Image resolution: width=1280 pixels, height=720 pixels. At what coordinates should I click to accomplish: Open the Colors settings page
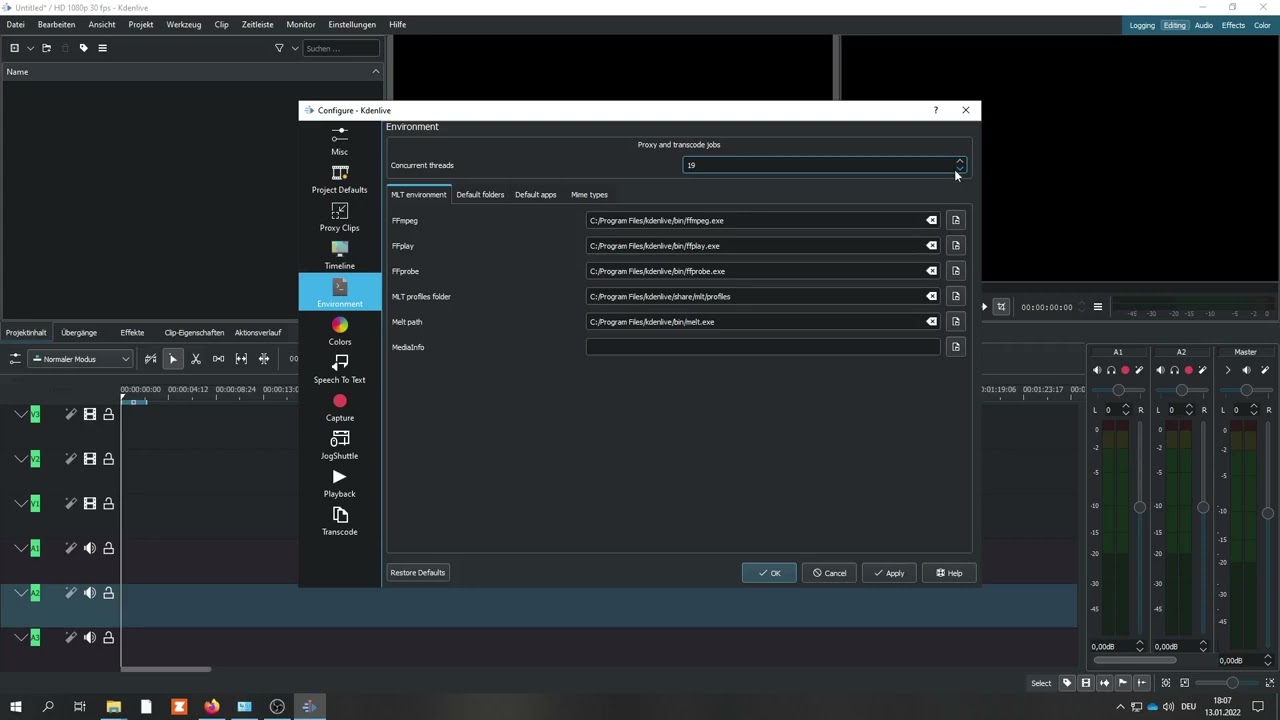point(340,331)
